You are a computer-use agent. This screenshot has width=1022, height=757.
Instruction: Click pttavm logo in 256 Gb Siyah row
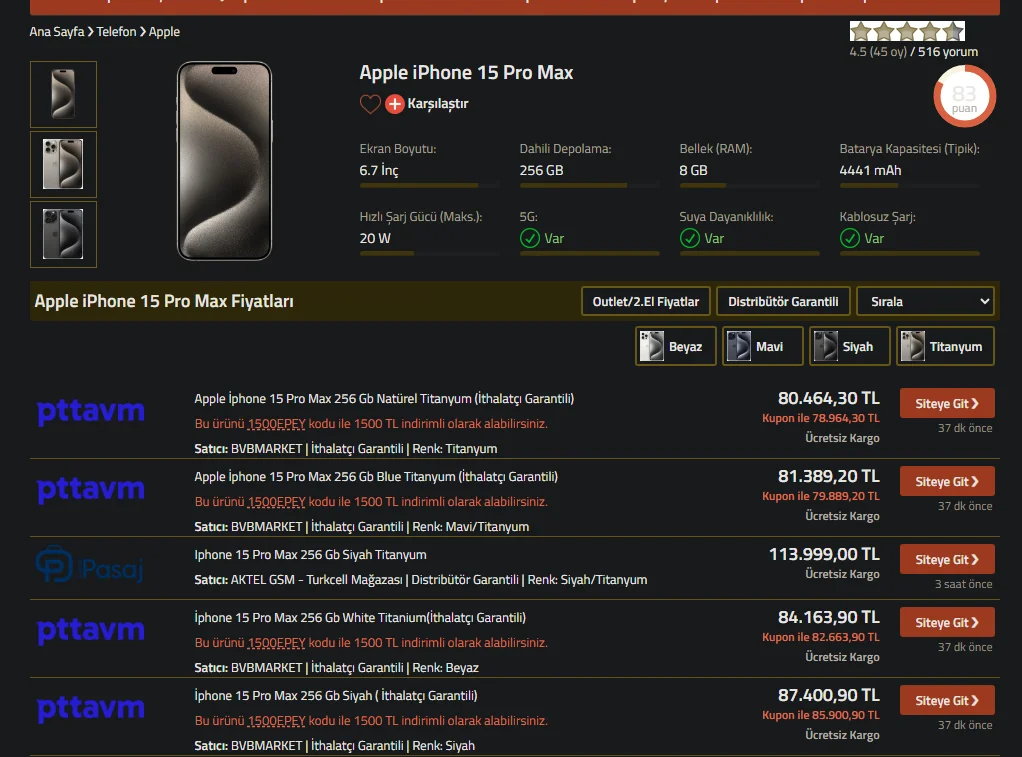pyautogui.click(x=91, y=709)
